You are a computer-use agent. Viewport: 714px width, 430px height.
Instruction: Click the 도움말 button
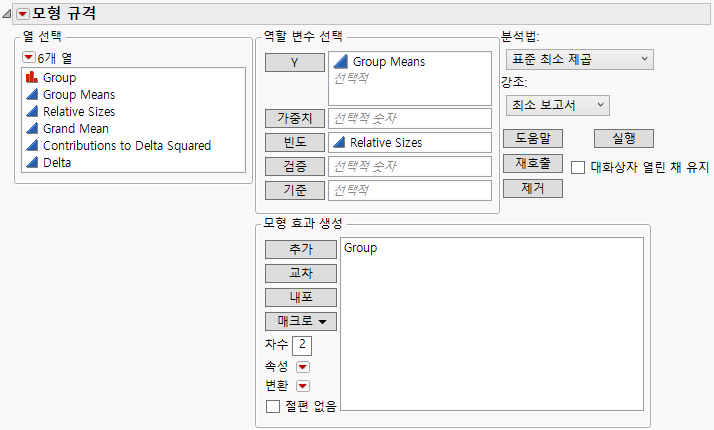click(533, 138)
